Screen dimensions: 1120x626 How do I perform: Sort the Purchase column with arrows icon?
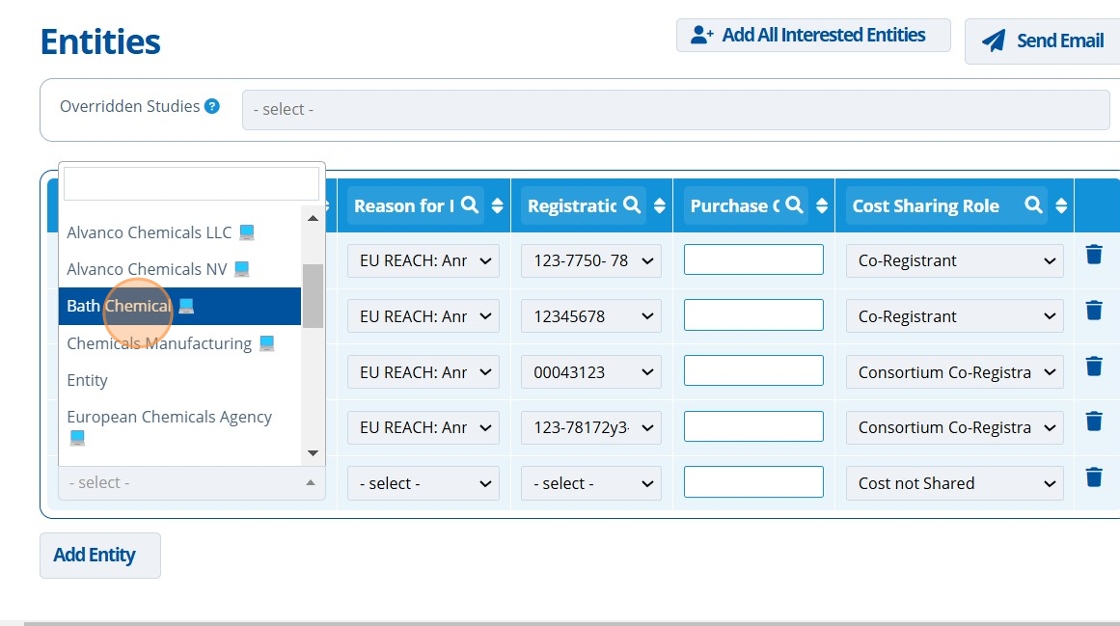click(822, 205)
